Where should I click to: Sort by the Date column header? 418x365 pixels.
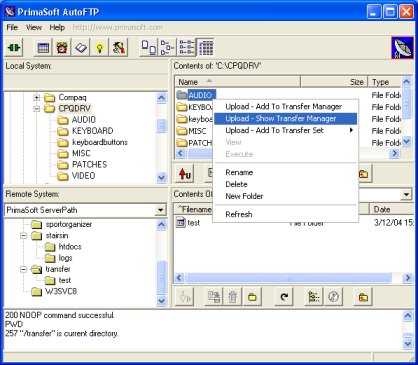click(391, 209)
